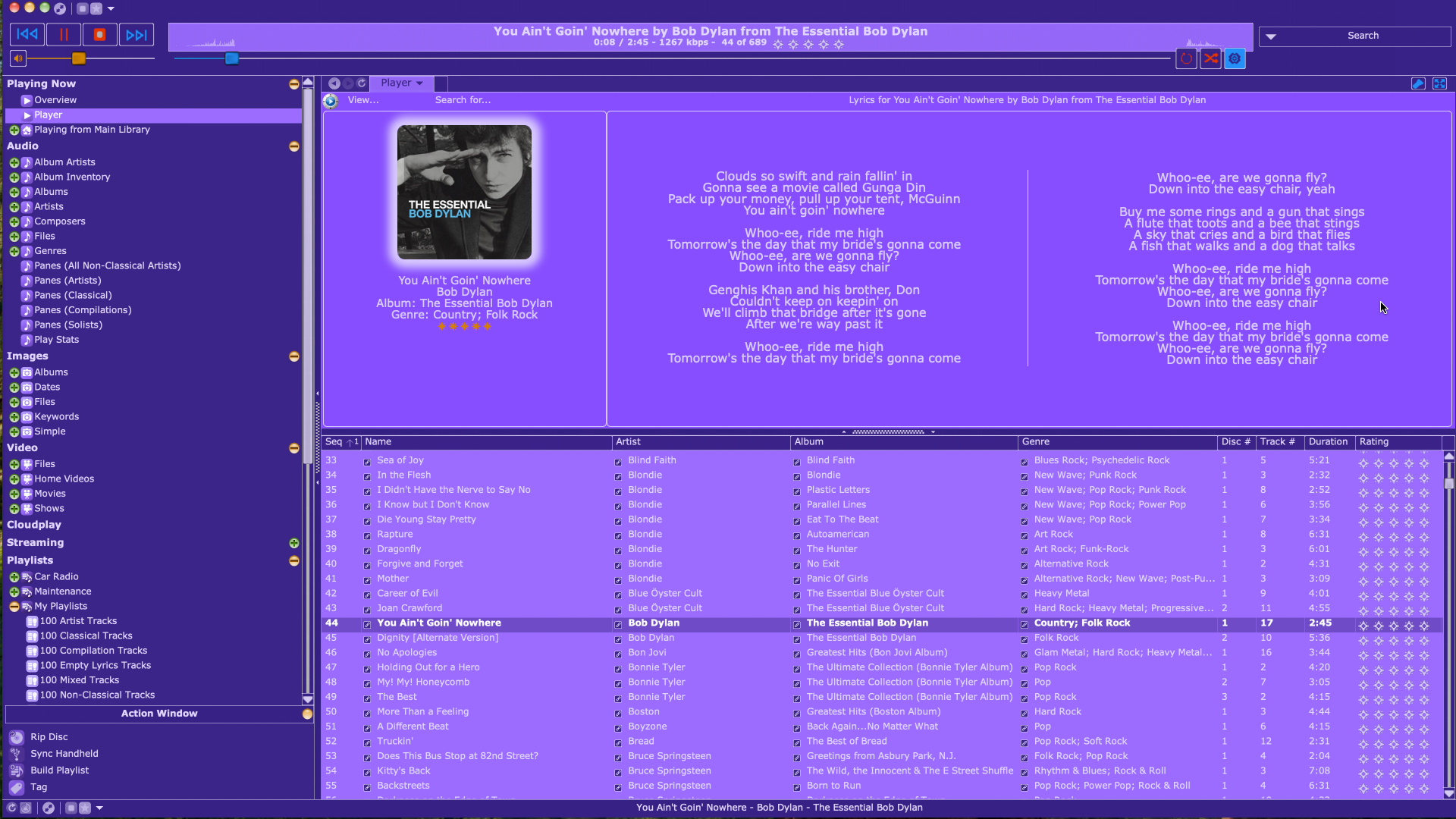Toggle the Album checkbox for Parallel Lines
The height and width of the screenshot is (819, 1456).
click(x=797, y=506)
